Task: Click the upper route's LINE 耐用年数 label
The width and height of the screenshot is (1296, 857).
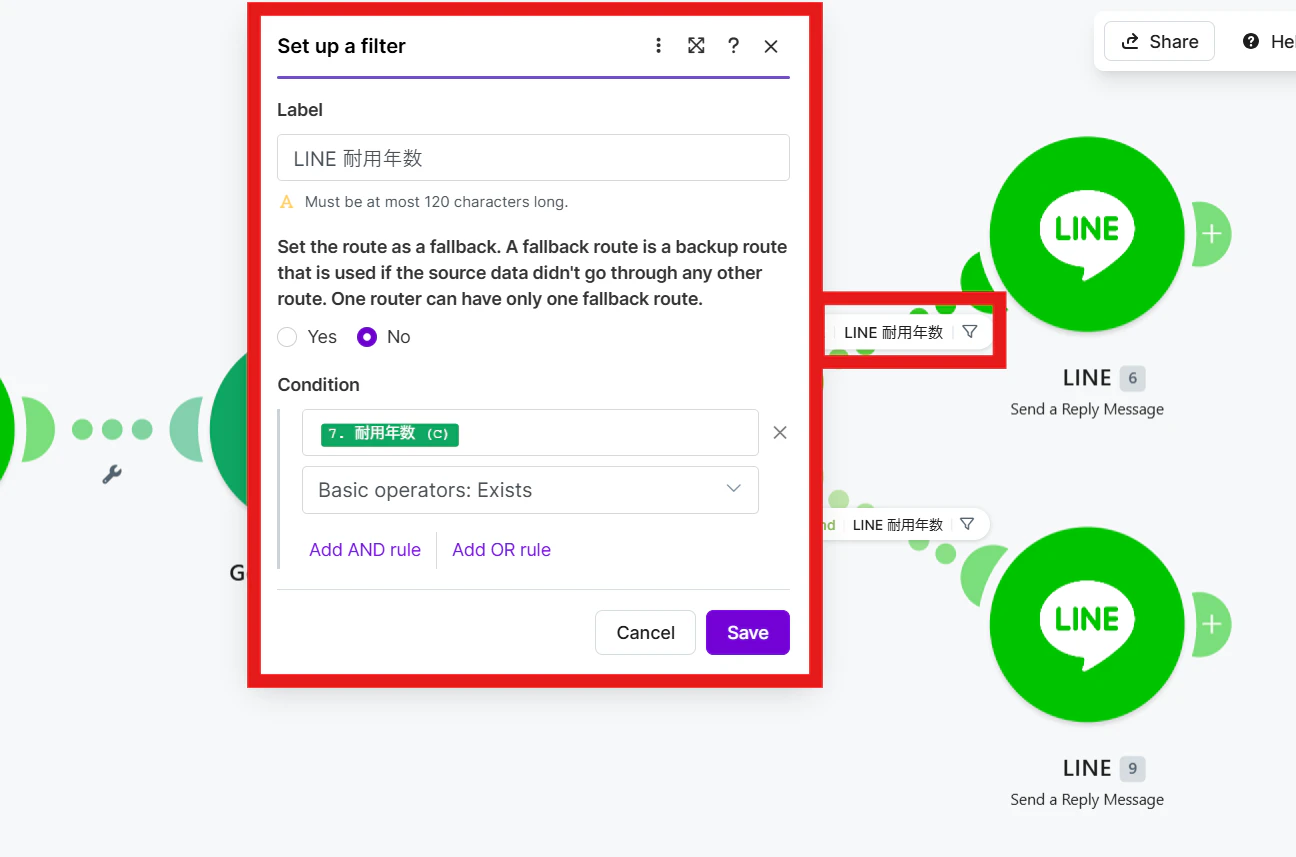Action: [894, 333]
